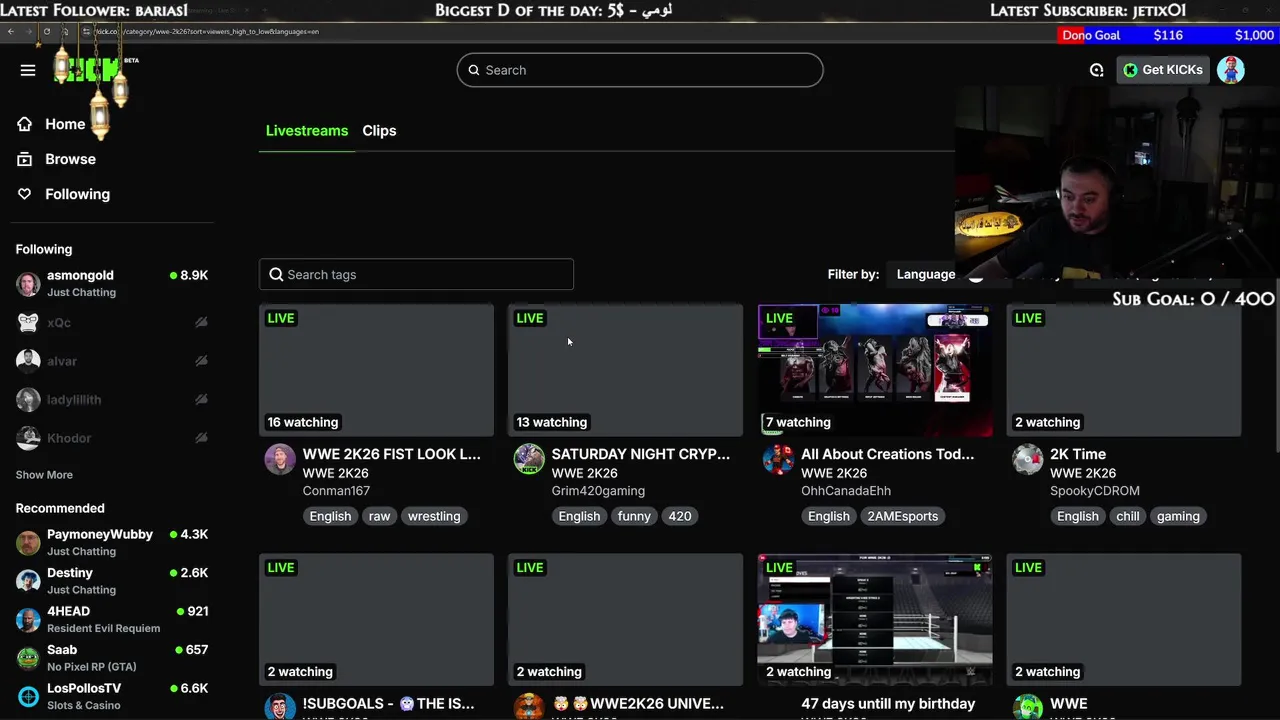Click the chat notification icon near Get KICKs
Screen dimensions: 1280x720
pyautogui.click(x=1097, y=70)
